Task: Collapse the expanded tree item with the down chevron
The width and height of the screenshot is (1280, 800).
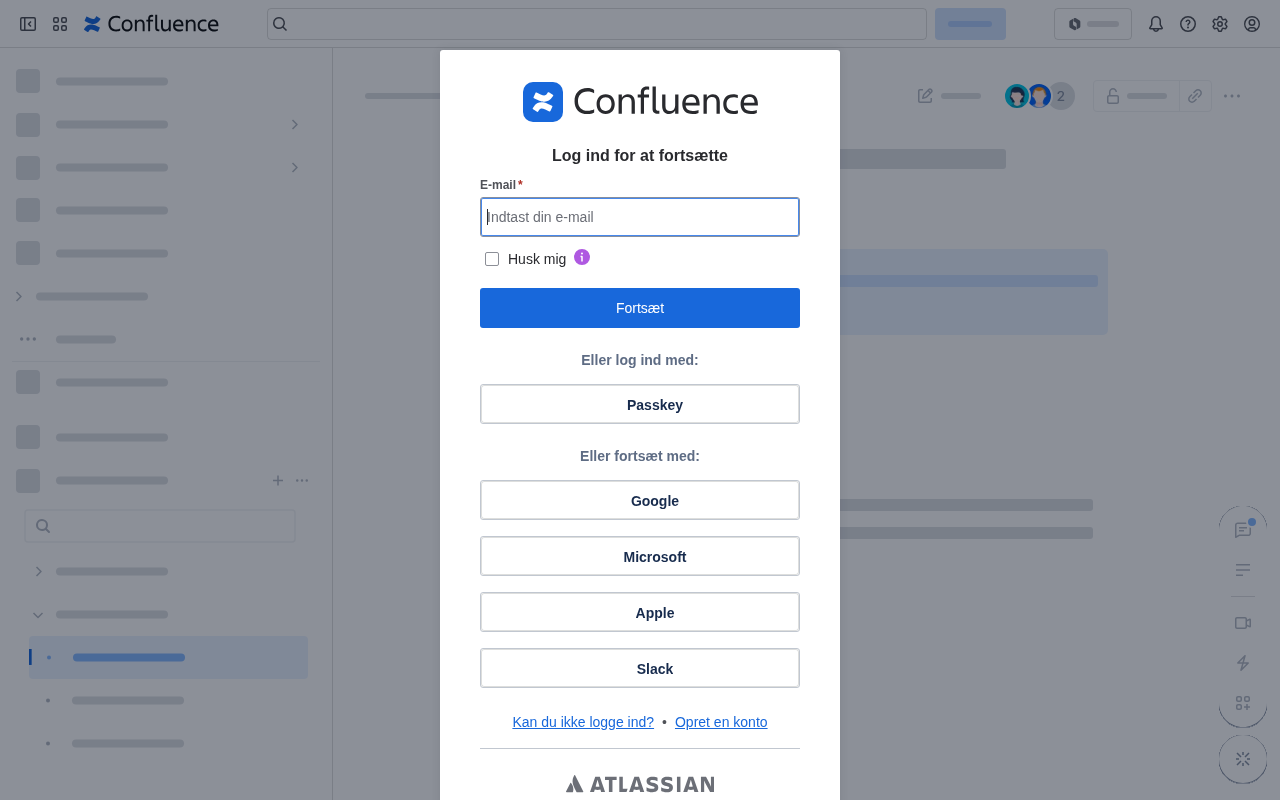Action: point(38,615)
